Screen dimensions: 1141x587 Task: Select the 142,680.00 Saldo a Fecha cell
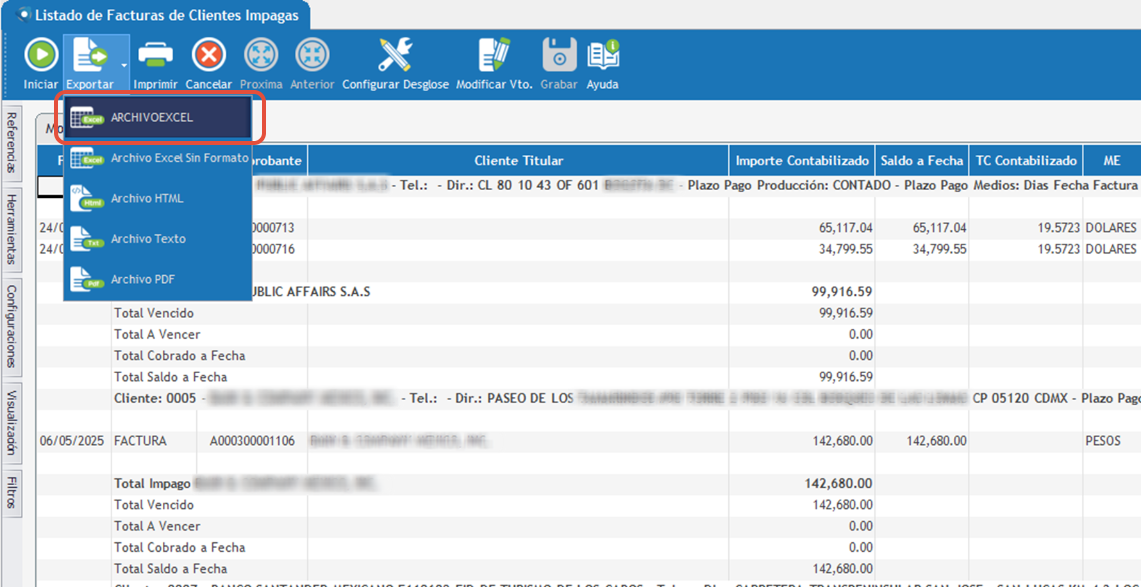click(x=922, y=441)
